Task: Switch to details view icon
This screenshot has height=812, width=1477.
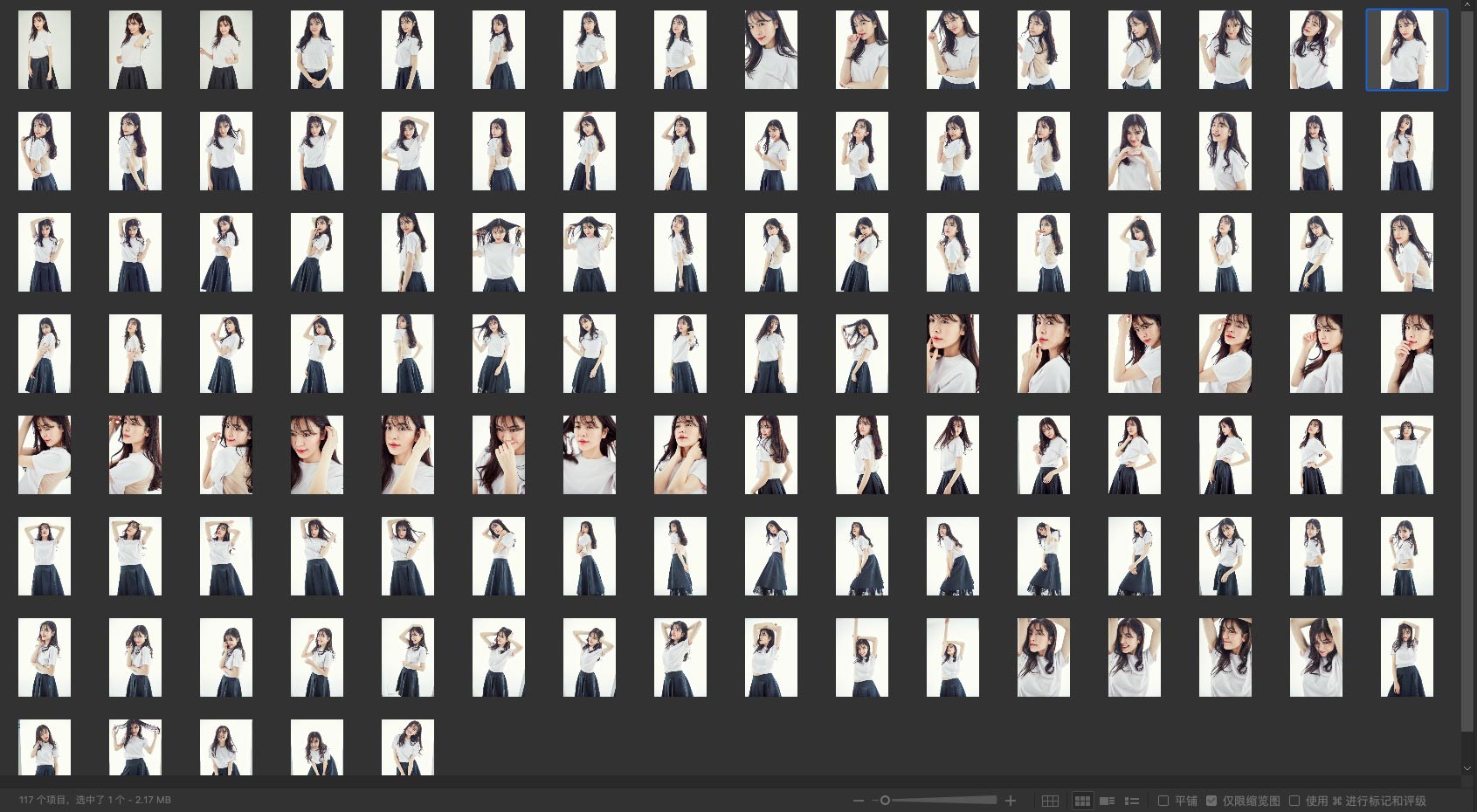Action: (x=1107, y=801)
